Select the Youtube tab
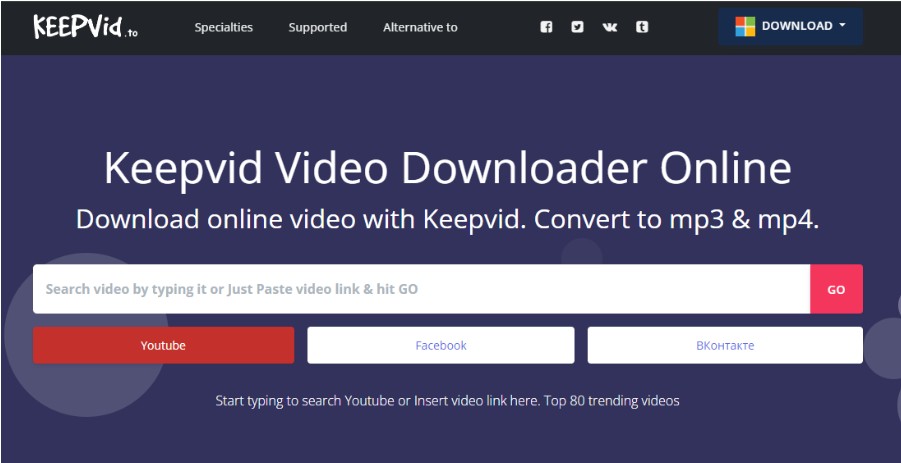 pyautogui.click(x=163, y=345)
